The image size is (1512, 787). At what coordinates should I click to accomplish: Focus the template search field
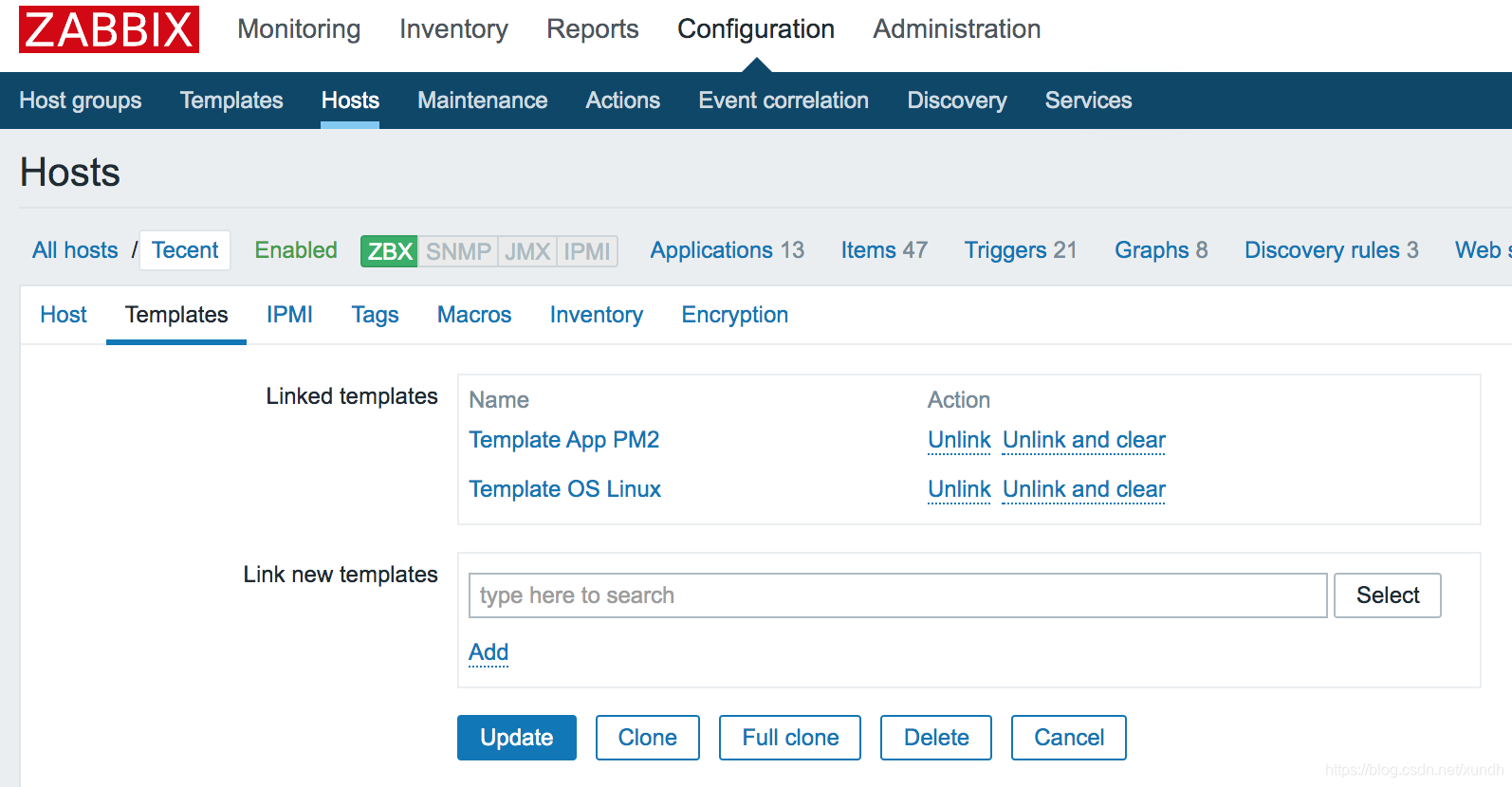click(x=897, y=595)
